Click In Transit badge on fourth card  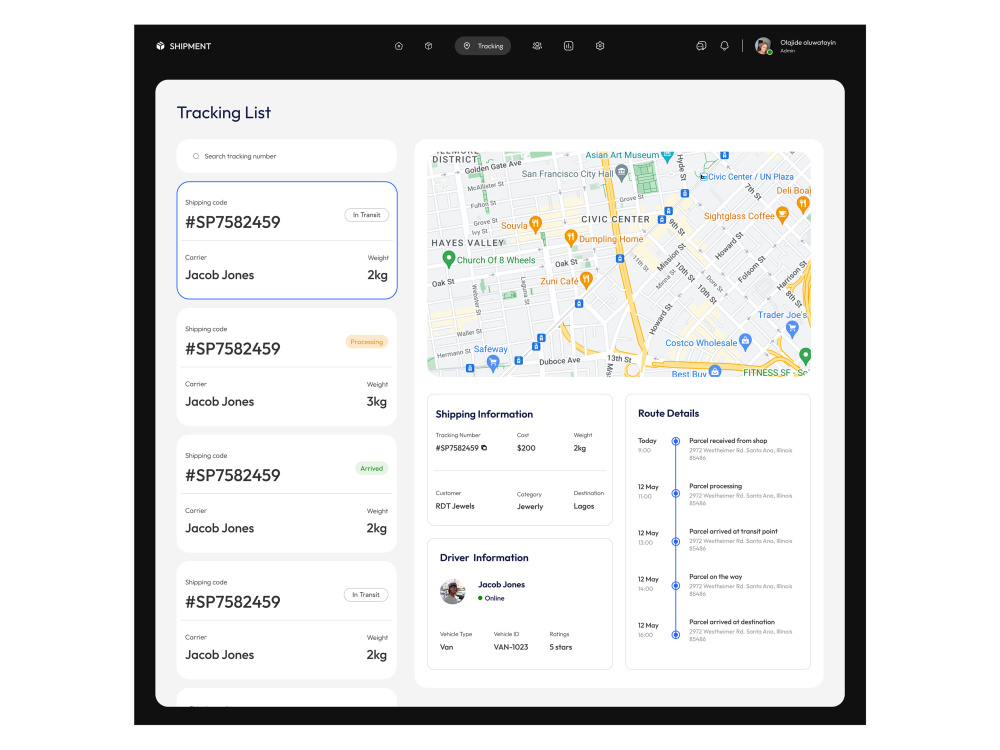point(366,594)
